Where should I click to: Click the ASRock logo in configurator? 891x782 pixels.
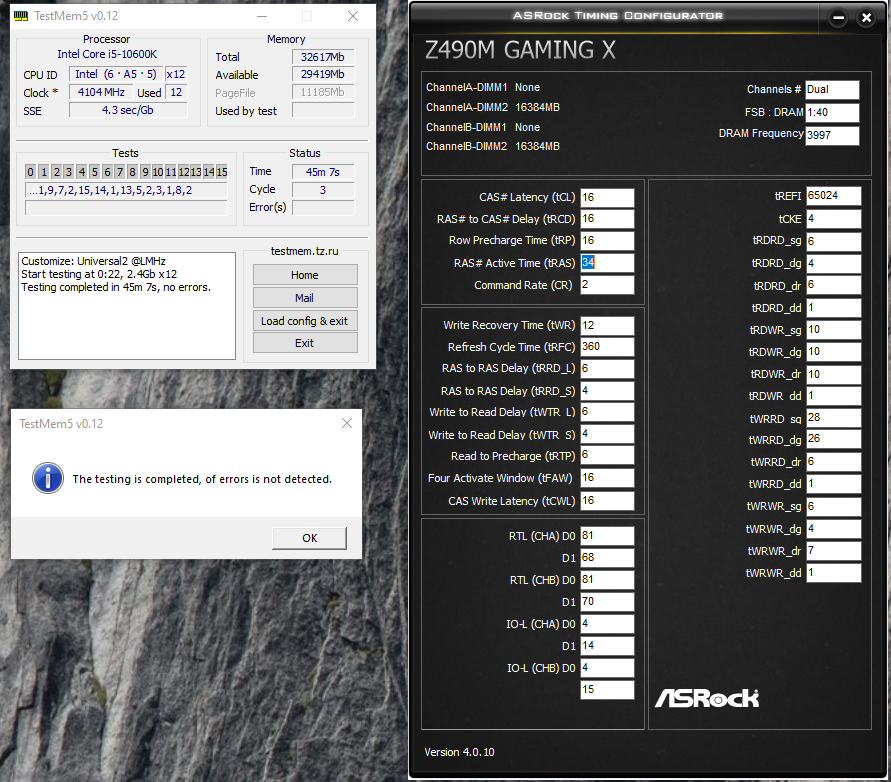(706, 698)
